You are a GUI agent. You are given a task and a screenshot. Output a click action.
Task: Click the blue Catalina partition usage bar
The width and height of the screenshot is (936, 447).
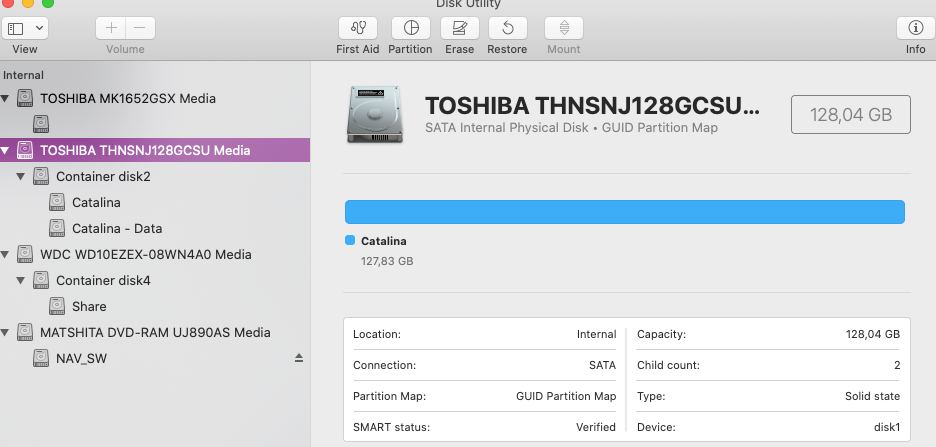pyautogui.click(x=625, y=212)
